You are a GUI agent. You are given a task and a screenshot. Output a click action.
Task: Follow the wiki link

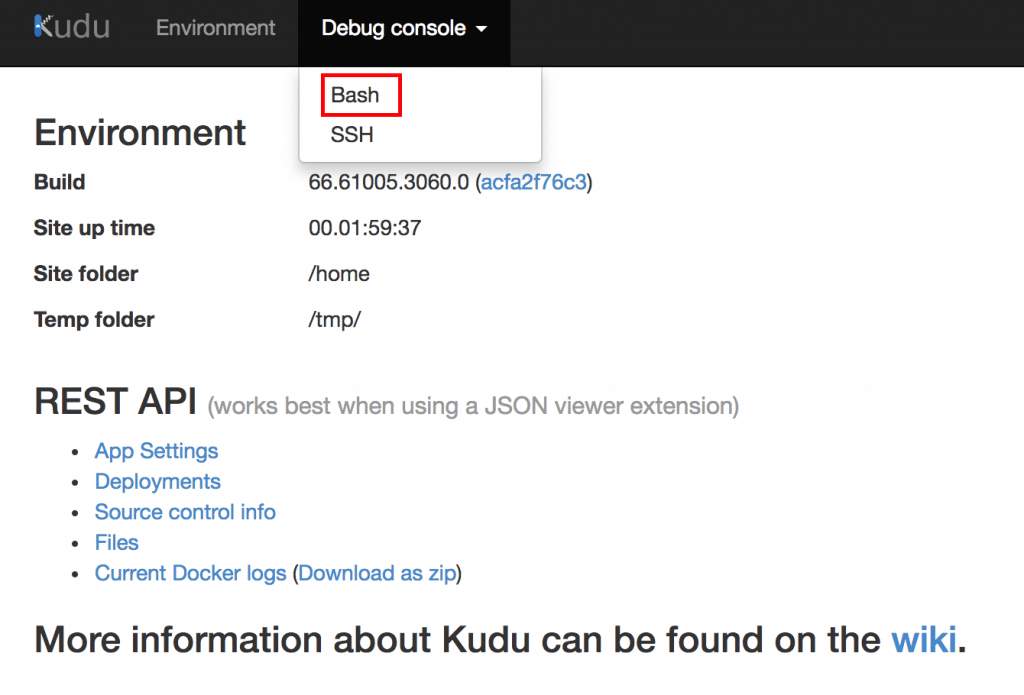pos(924,639)
